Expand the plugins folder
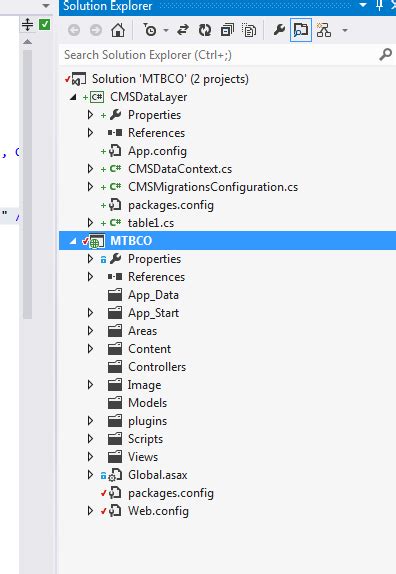This screenshot has height=574, width=396. click(90, 421)
